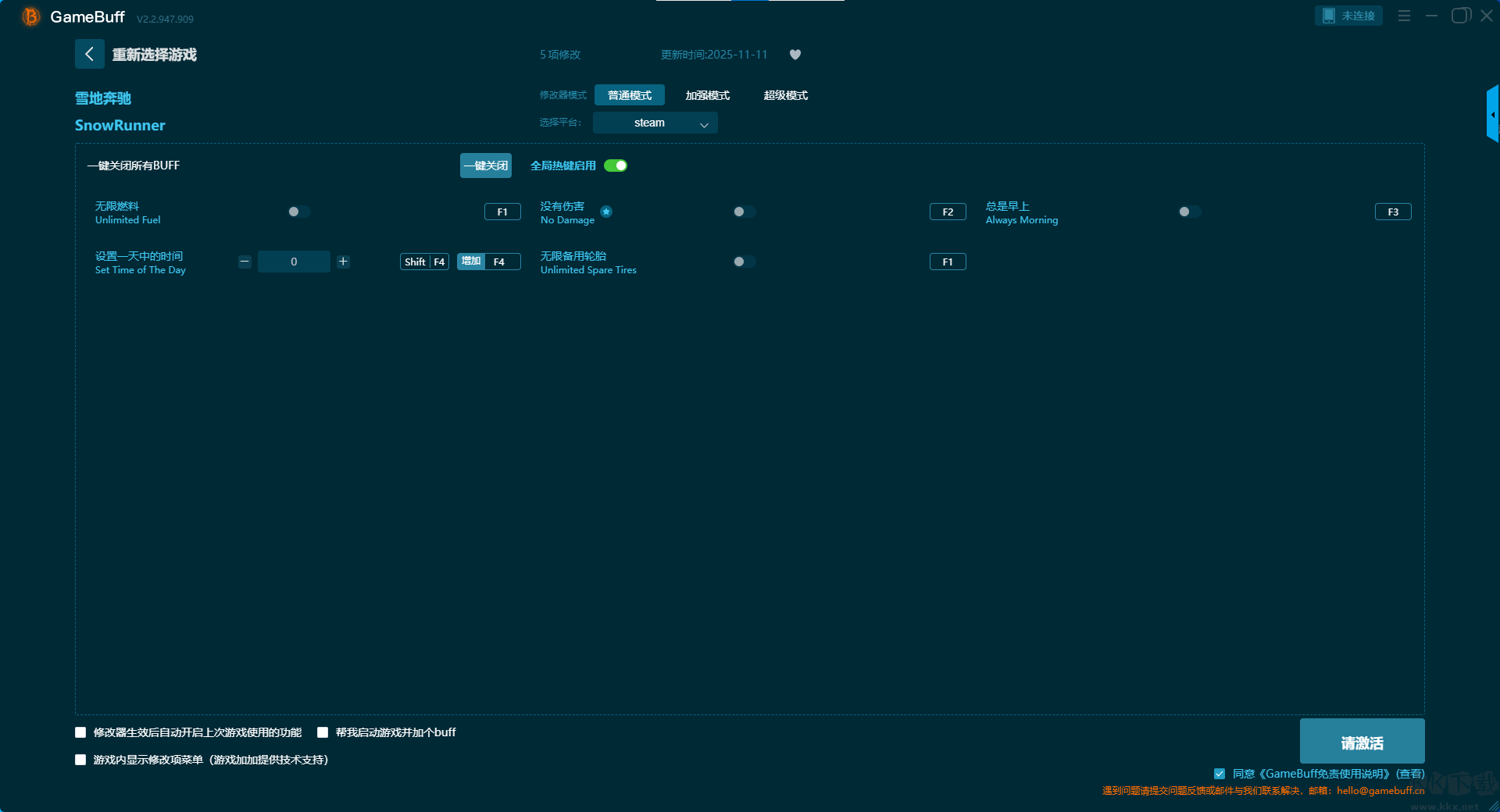Screen dimensions: 1500x812
Task: Click the heart favorite icon
Action: (x=795, y=55)
